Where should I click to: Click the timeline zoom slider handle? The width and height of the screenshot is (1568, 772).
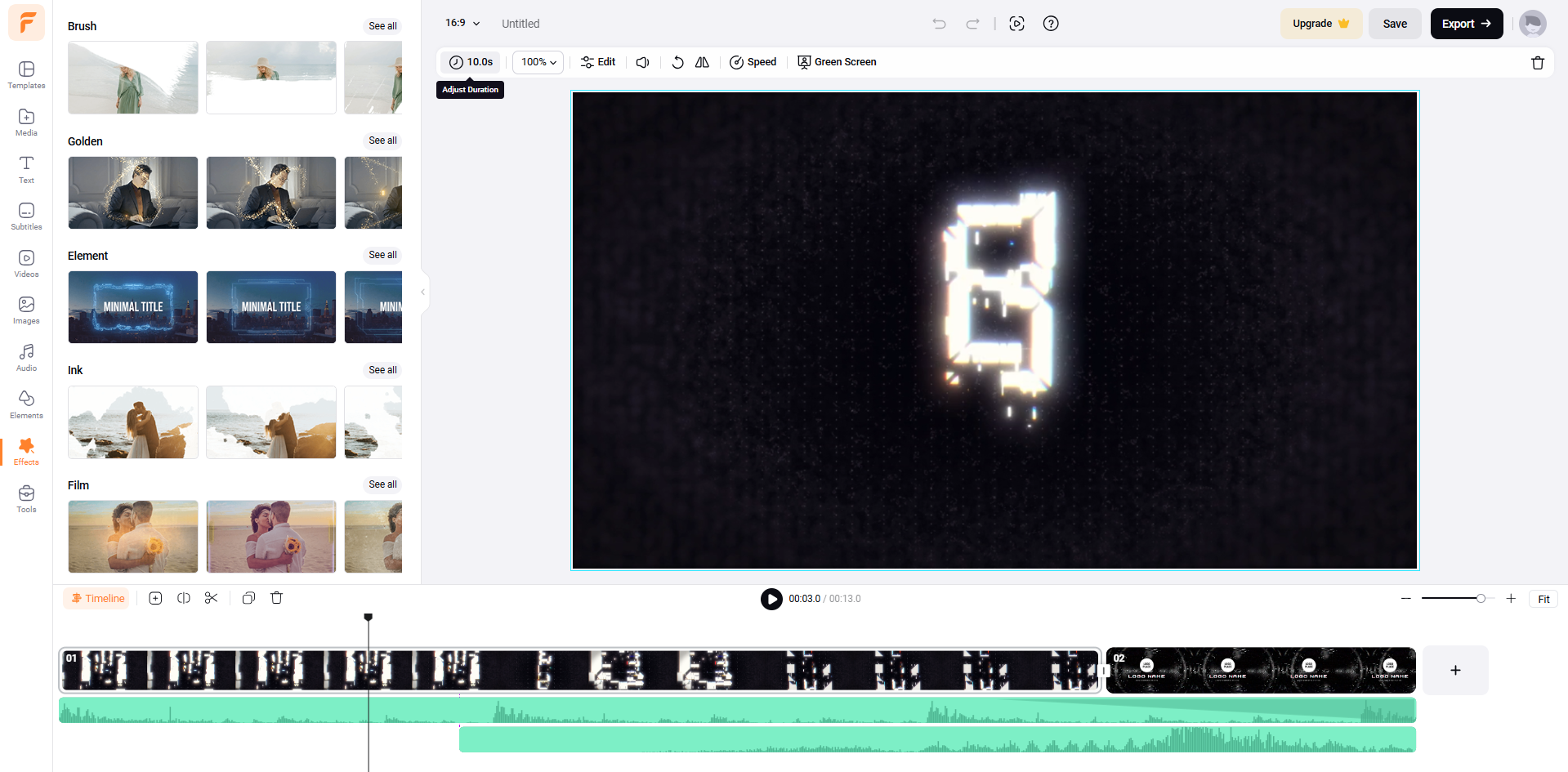coord(1482,598)
